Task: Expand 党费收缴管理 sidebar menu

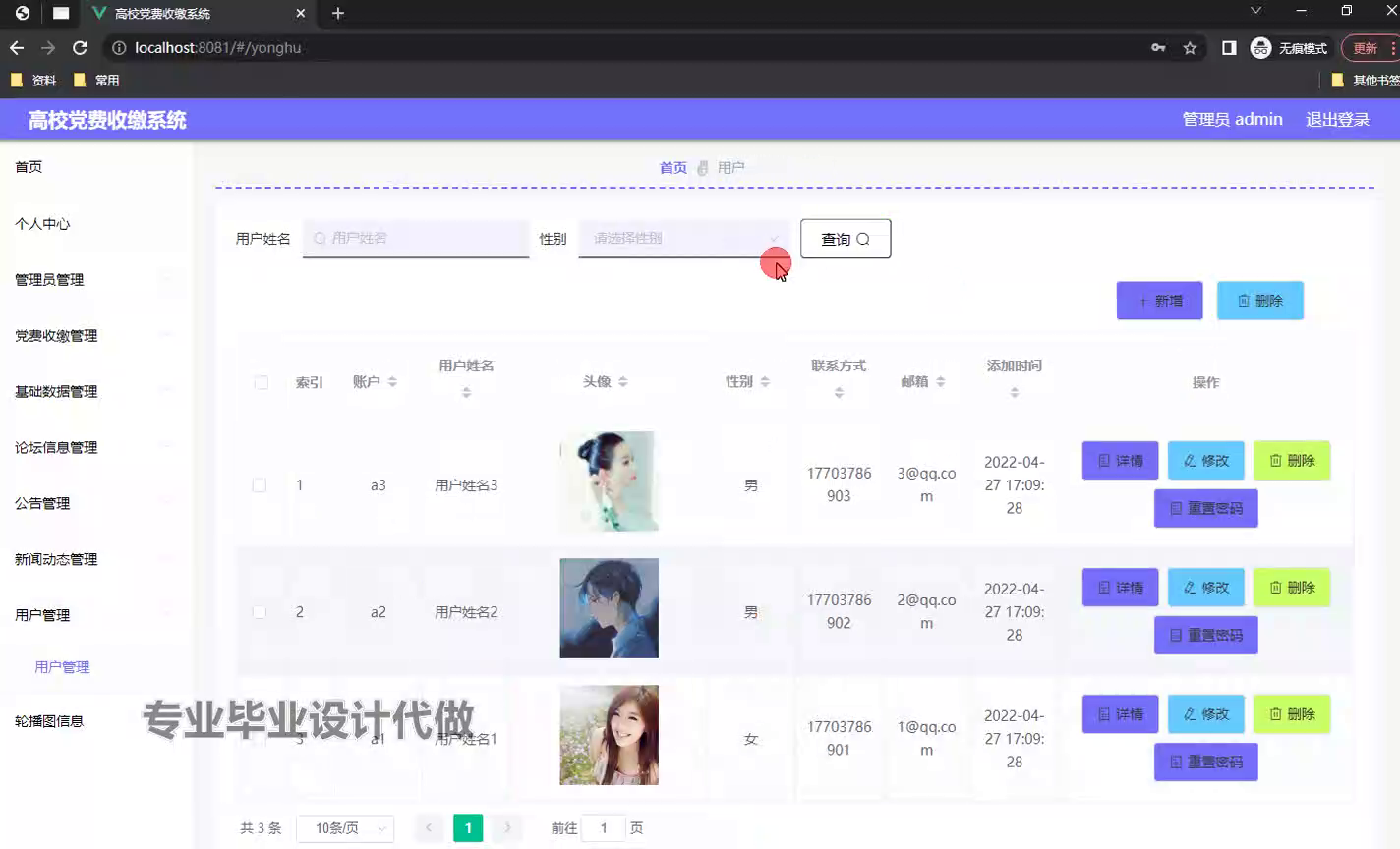Action: (x=95, y=336)
